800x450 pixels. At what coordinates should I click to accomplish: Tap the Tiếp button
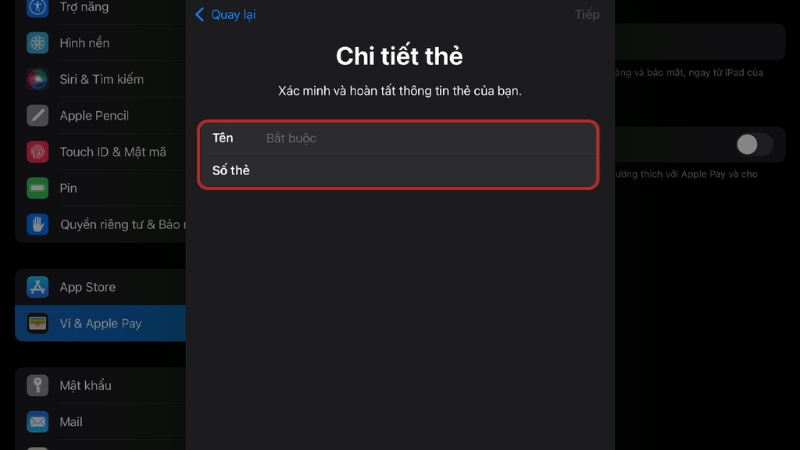[x=587, y=14]
